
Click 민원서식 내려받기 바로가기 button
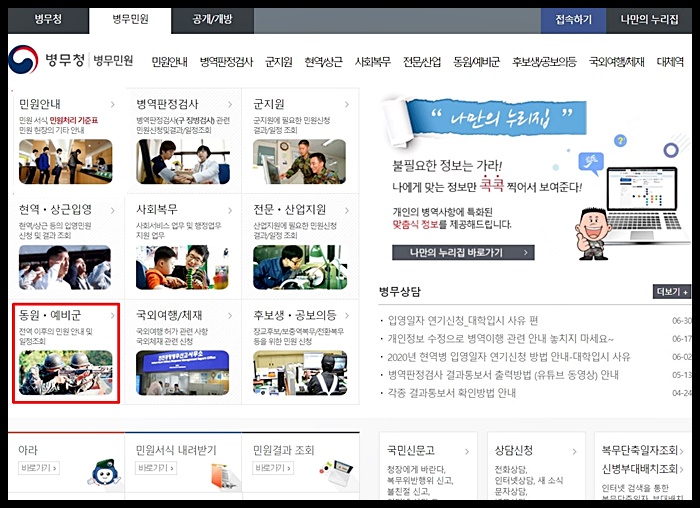tap(156, 468)
